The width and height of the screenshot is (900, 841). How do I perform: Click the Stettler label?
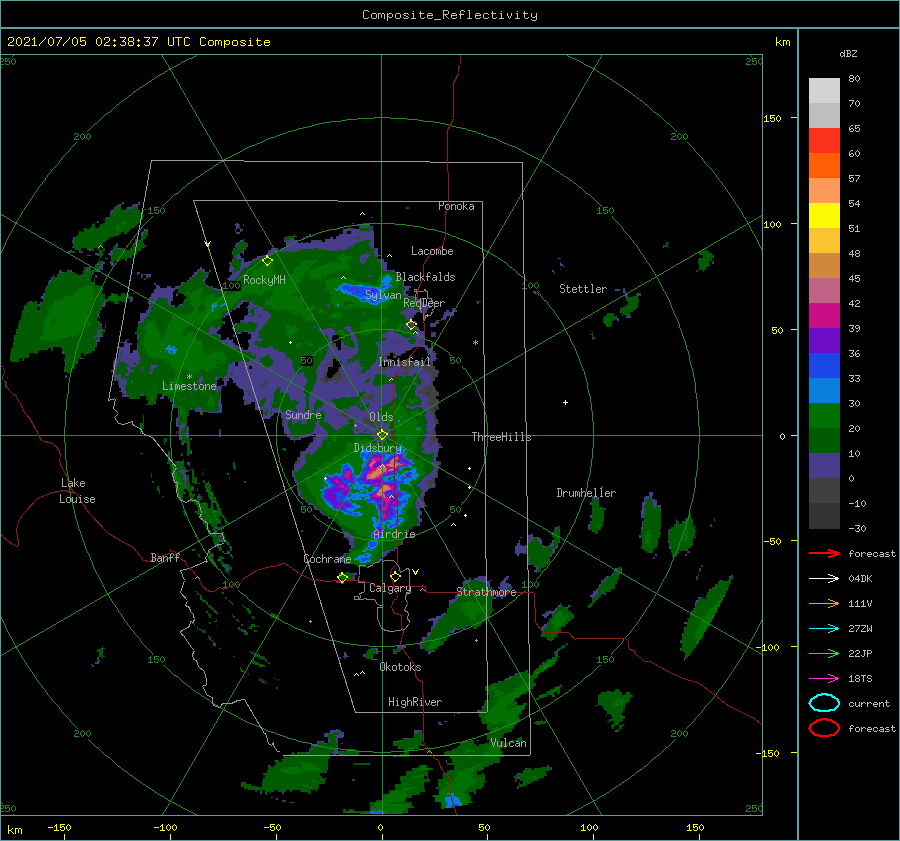coord(583,289)
